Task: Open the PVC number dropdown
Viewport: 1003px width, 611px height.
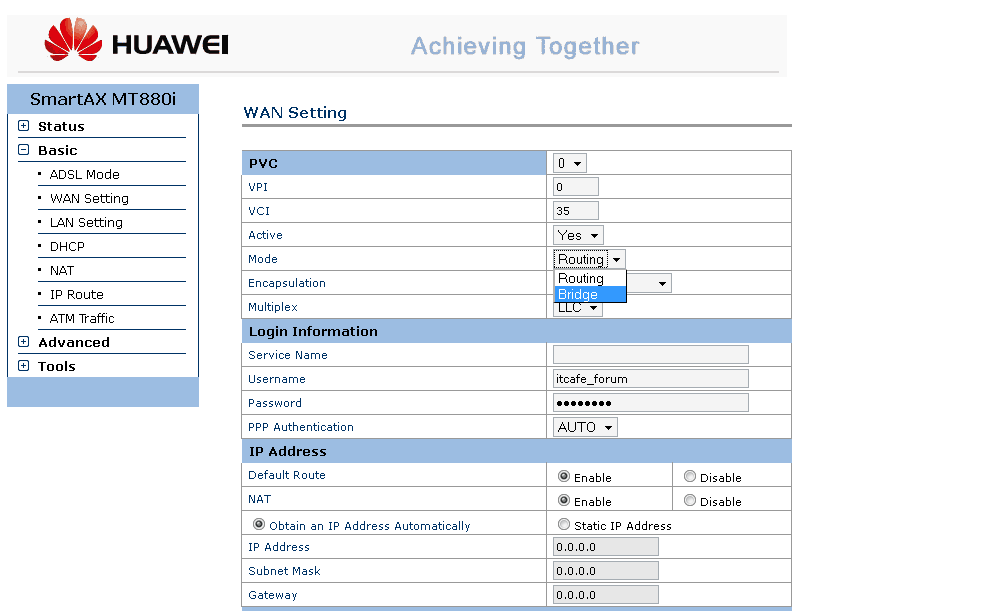Action: [x=570, y=163]
